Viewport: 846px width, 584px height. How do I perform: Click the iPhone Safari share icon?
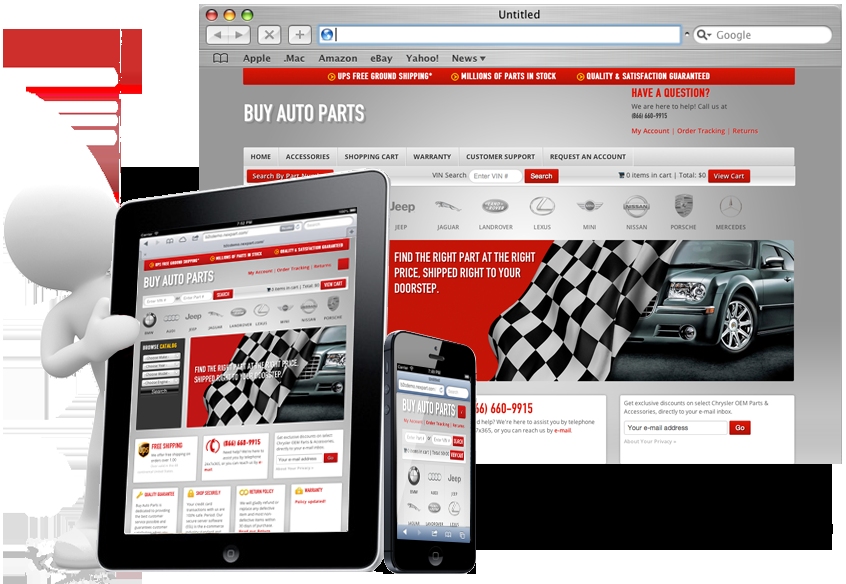coord(433,534)
